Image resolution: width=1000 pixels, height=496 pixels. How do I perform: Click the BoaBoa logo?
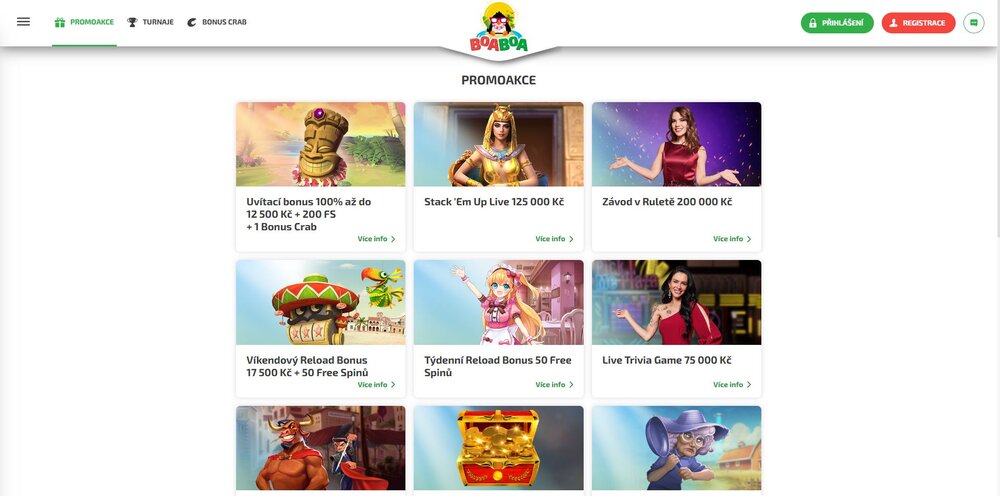[499, 27]
